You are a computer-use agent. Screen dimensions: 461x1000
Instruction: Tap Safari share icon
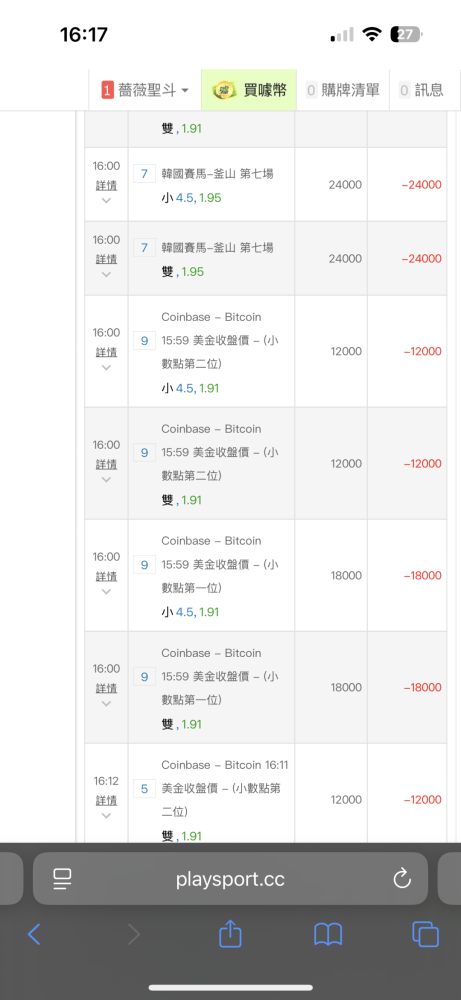pyautogui.click(x=230, y=934)
